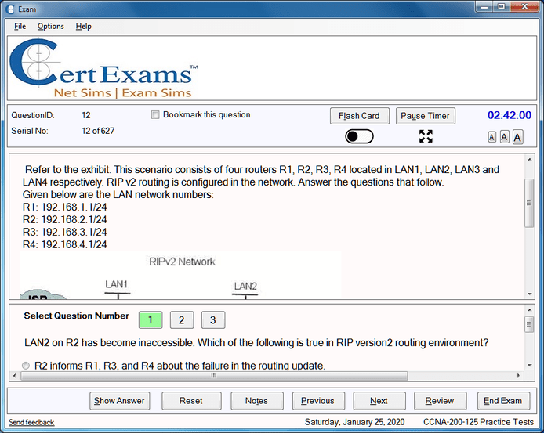This screenshot has height=433, width=544.
Task: Click the answer pane vertical scrollbar thumb
Action: 529,324
